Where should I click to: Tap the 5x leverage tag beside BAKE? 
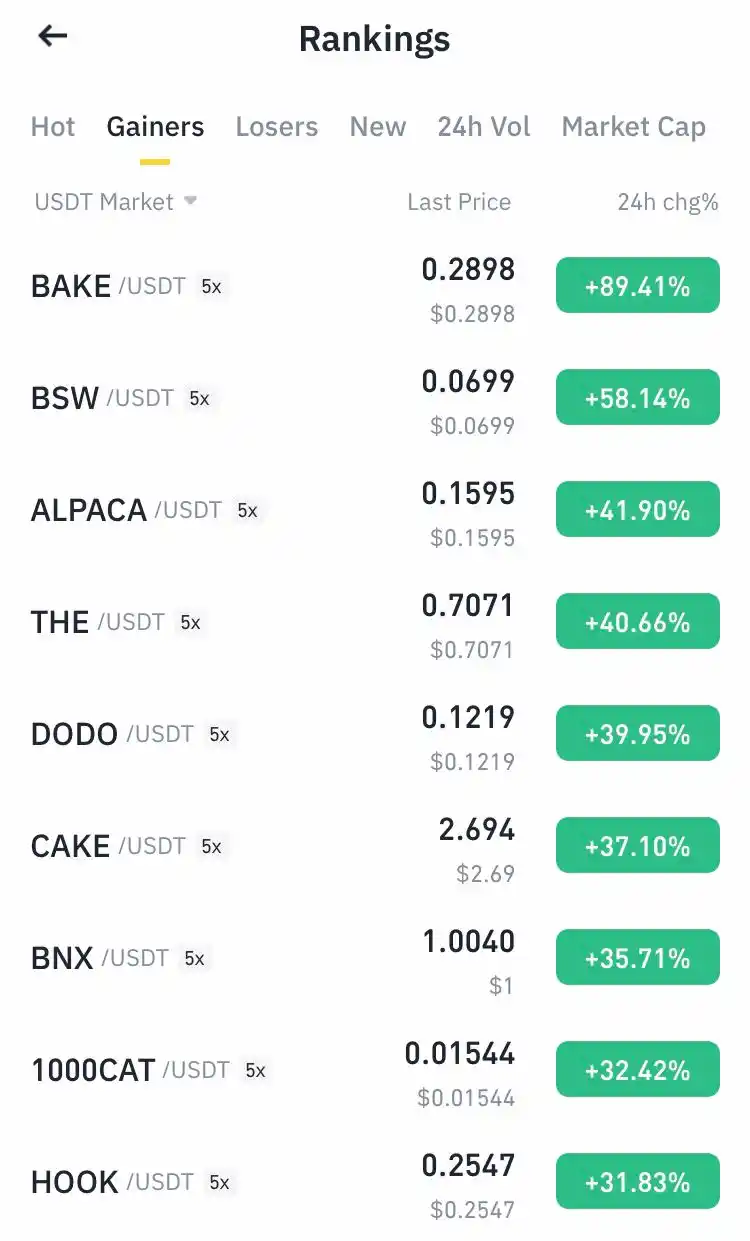(211, 286)
